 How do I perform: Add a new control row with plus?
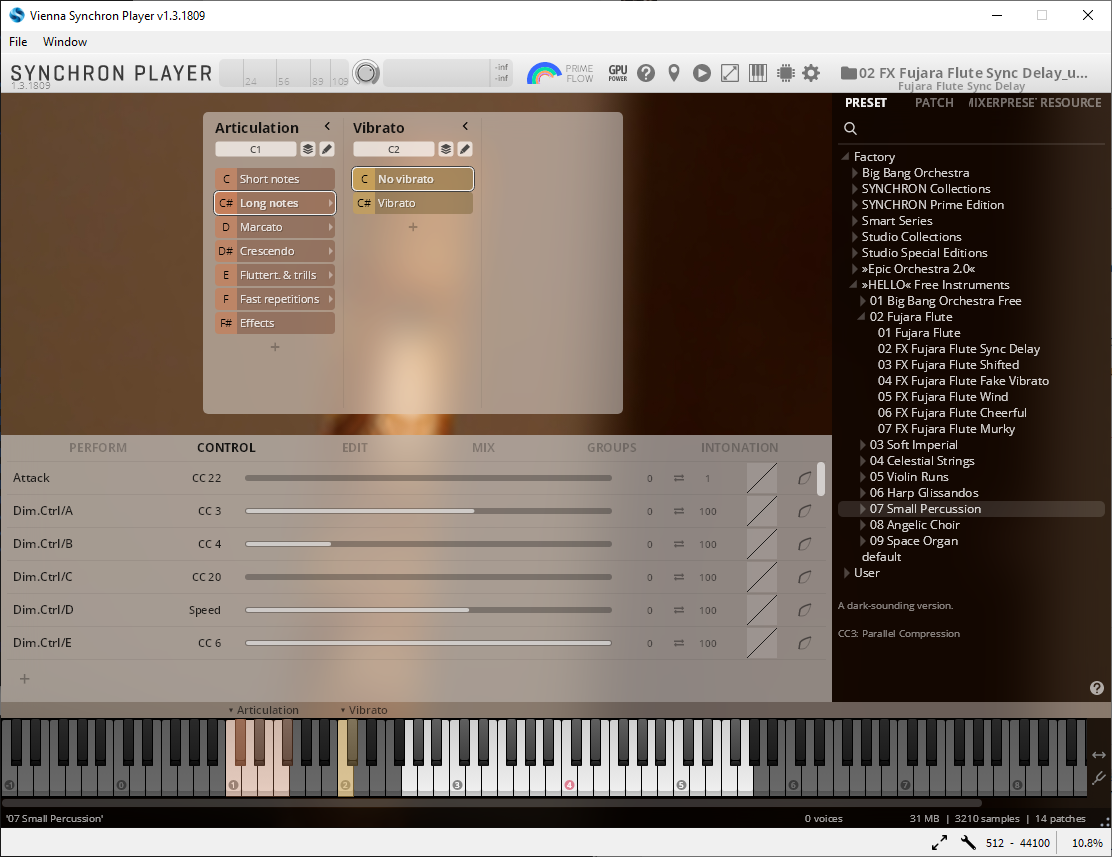(x=25, y=679)
